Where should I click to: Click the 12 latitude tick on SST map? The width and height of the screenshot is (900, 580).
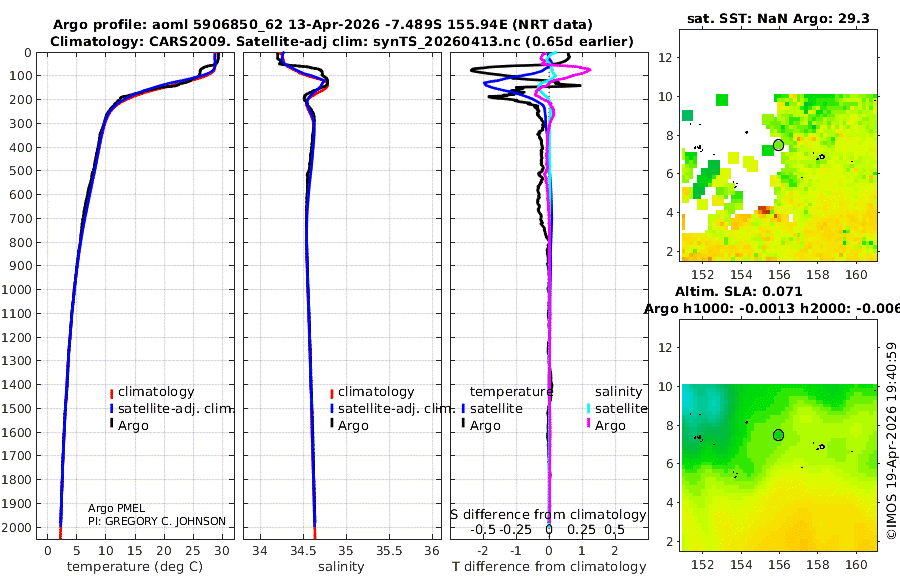tap(665, 57)
